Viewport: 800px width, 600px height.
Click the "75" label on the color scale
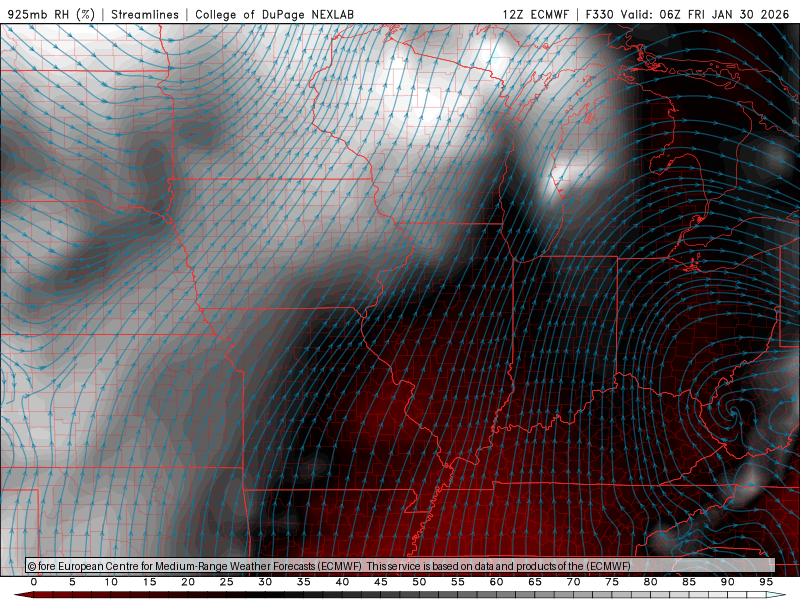[x=612, y=582]
